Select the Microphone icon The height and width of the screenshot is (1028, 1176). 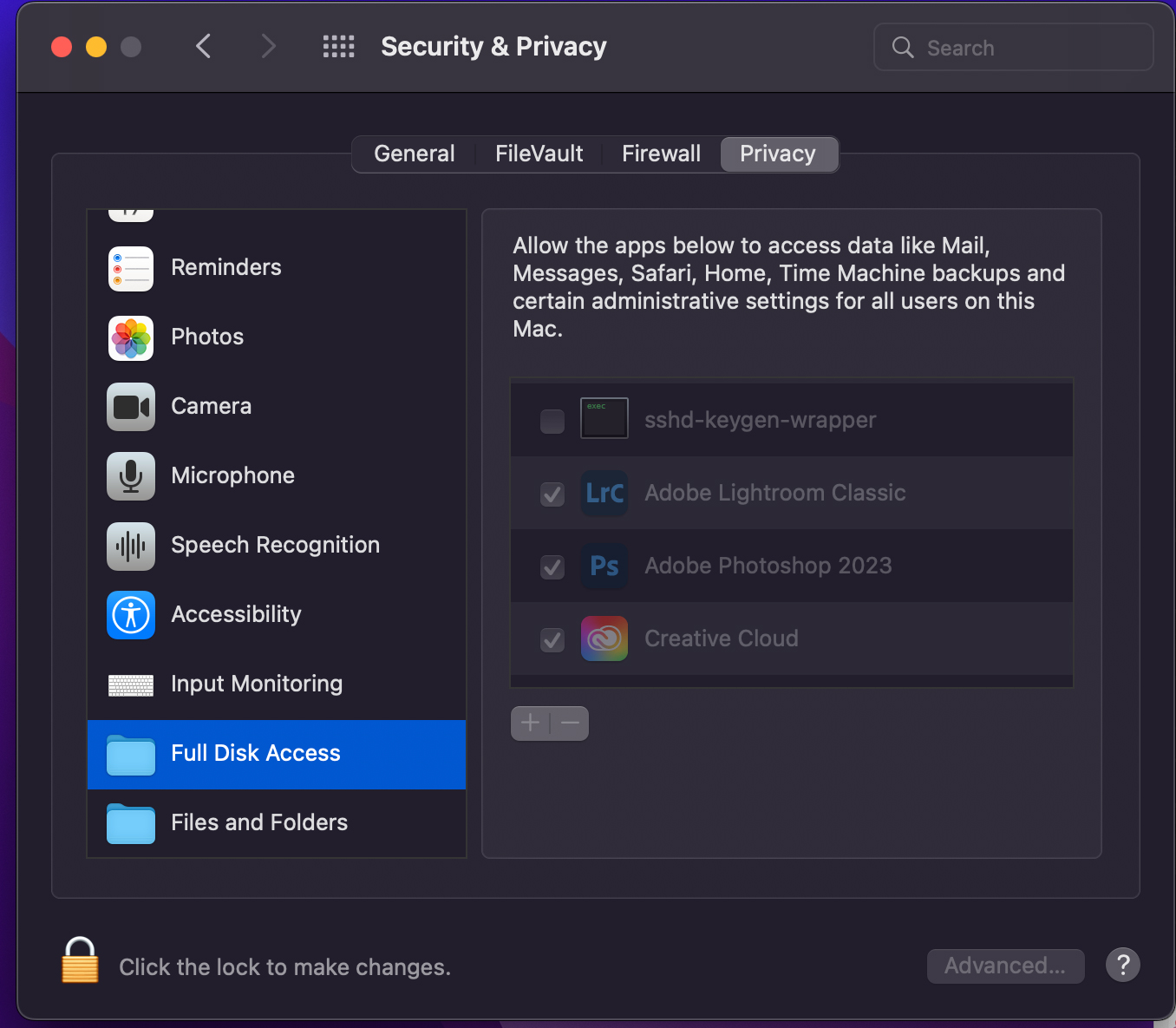[131, 476]
